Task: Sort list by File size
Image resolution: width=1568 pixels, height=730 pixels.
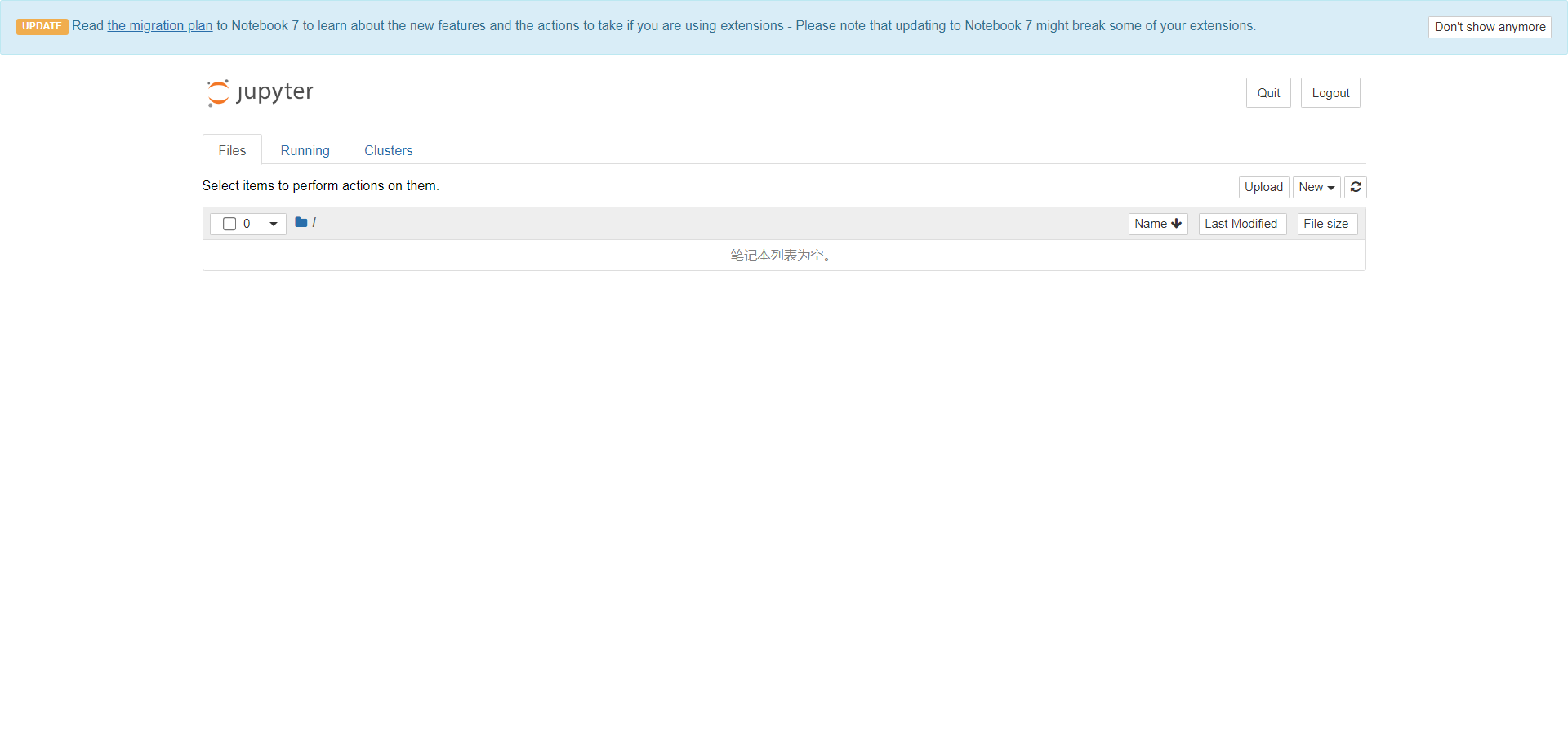Action: tap(1326, 224)
